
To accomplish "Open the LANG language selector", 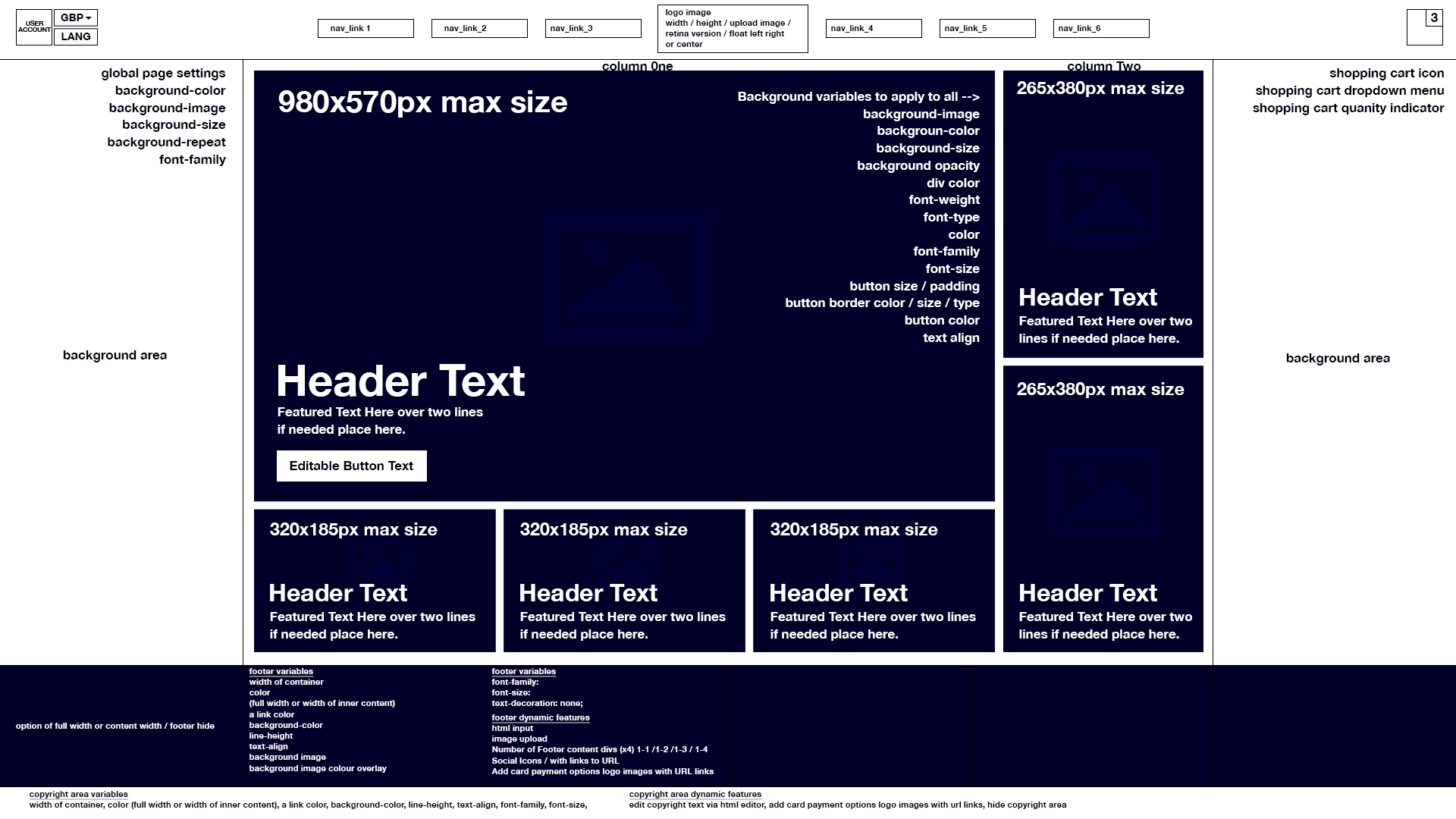I will pyautogui.click(x=76, y=36).
